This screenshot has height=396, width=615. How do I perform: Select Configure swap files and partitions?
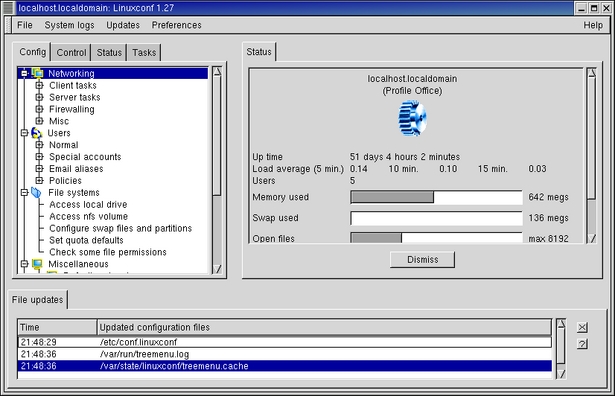(x=120, y=228)
